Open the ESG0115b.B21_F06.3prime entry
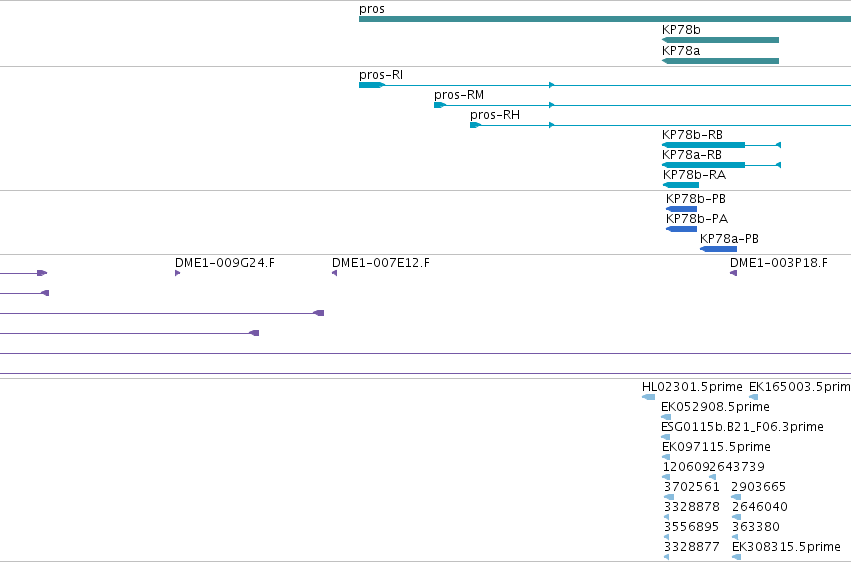Screen dimensions: 851x562 click(x=742, y=427)
